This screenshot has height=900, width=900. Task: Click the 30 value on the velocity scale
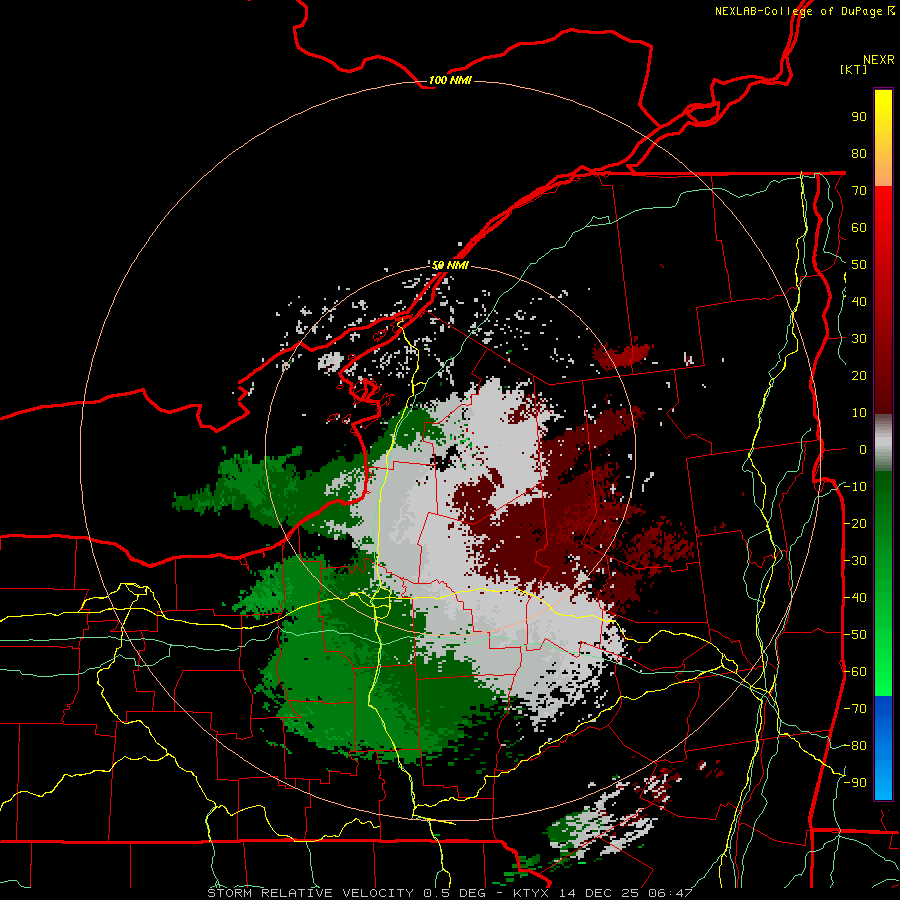click(859, 339)
